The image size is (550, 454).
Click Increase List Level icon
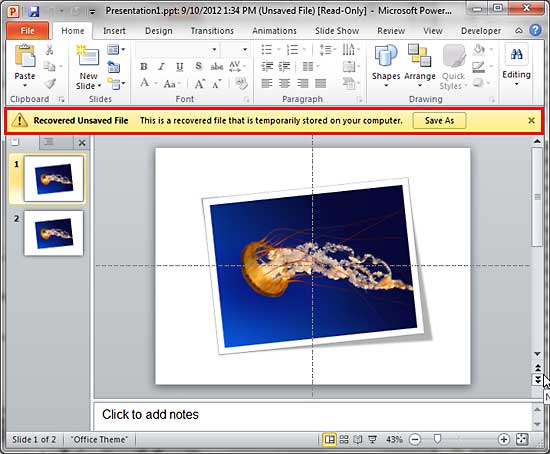click(285, 66)
